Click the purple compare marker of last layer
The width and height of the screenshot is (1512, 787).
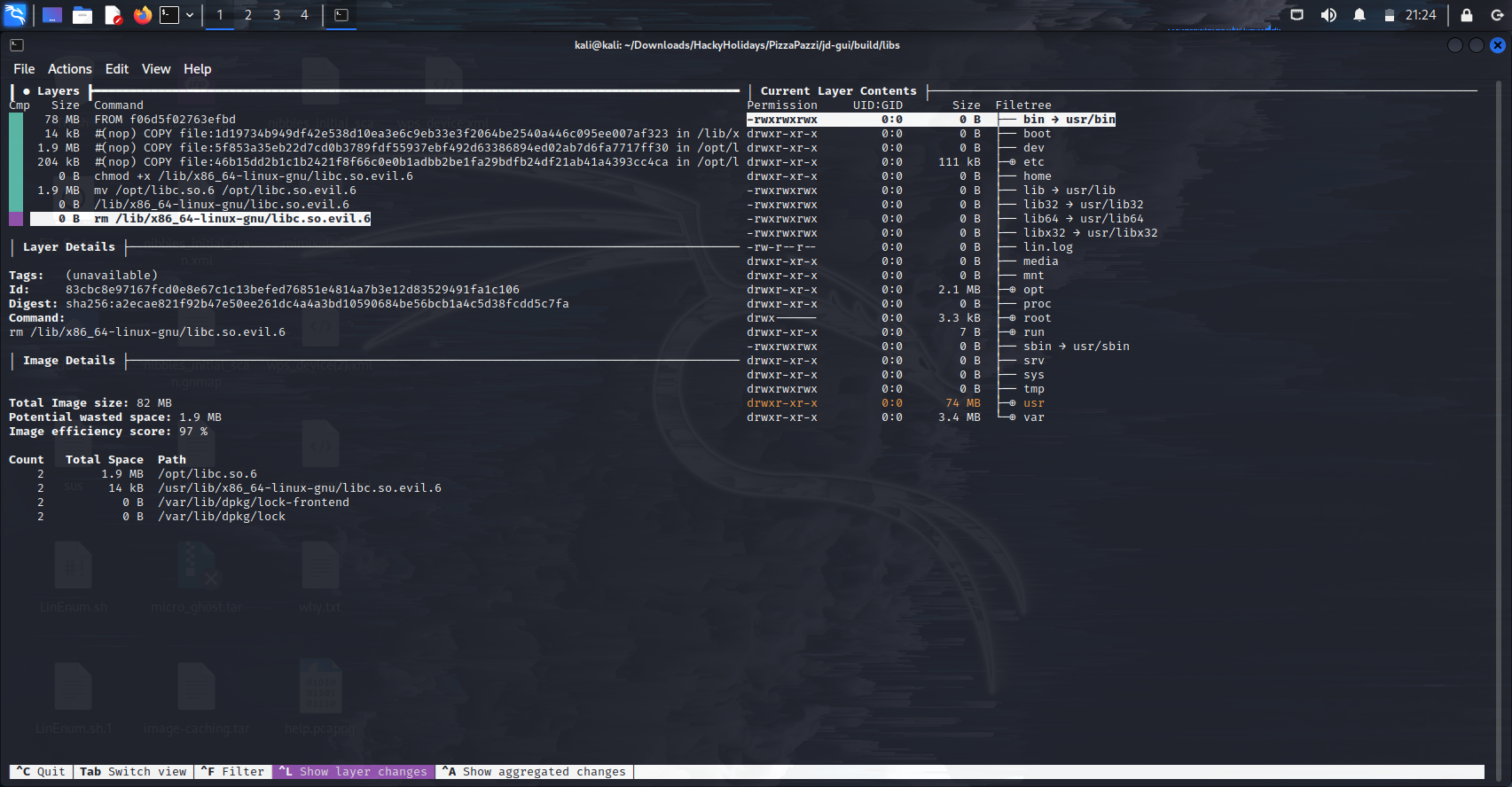16,219
